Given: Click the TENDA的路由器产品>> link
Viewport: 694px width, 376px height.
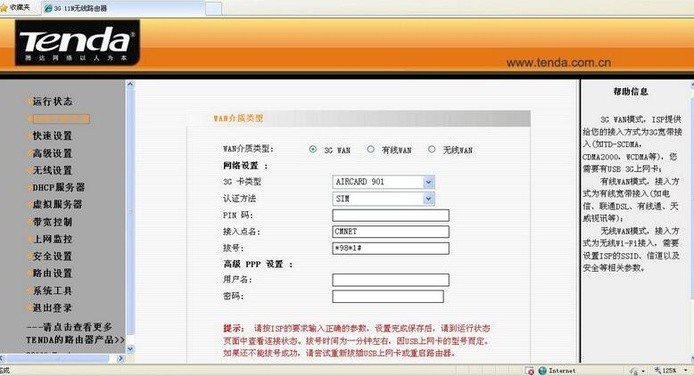Looking at the screenshot, I should tap(75, 340).
